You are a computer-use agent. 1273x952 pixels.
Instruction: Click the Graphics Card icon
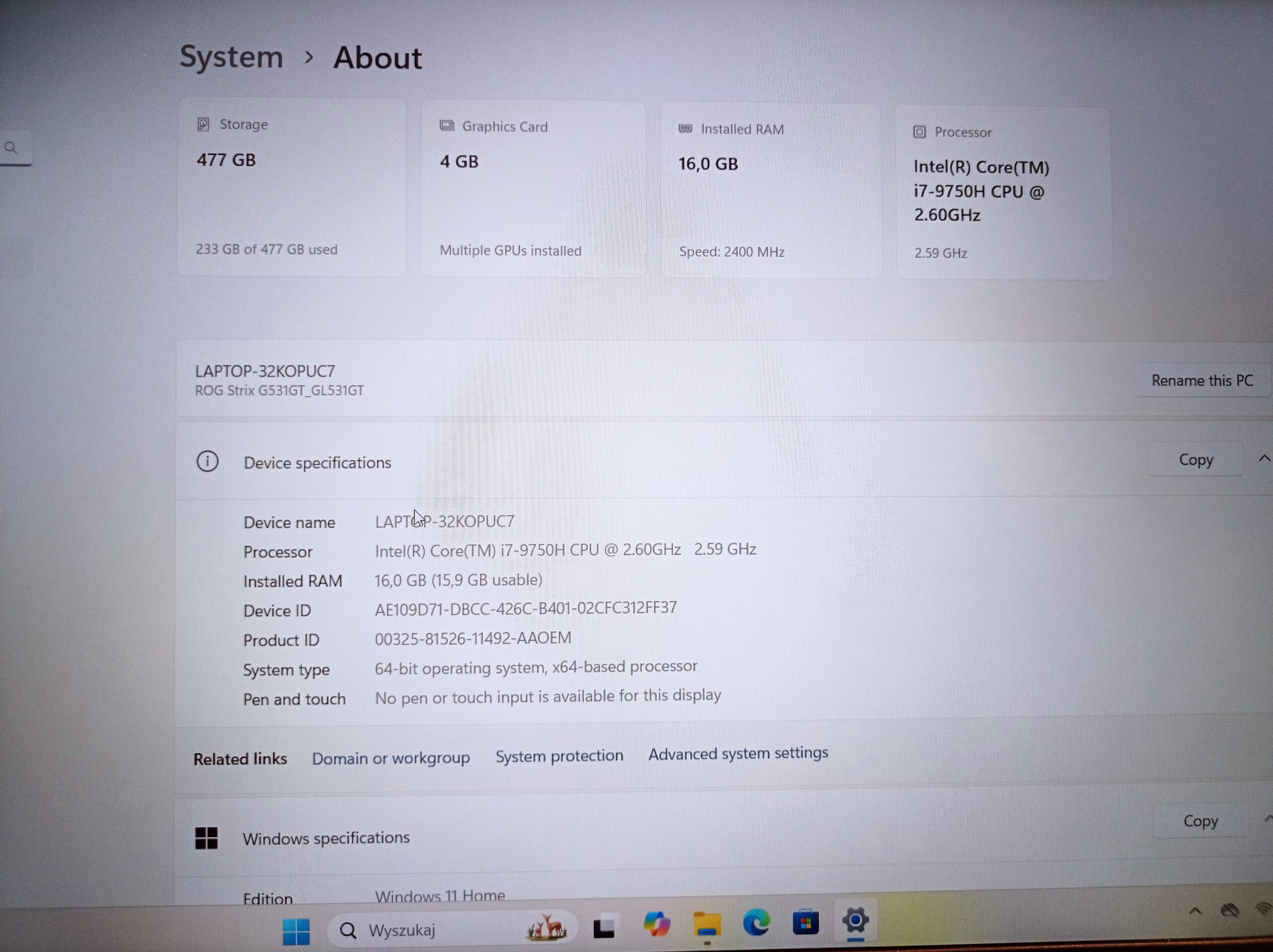click(447, 126)
